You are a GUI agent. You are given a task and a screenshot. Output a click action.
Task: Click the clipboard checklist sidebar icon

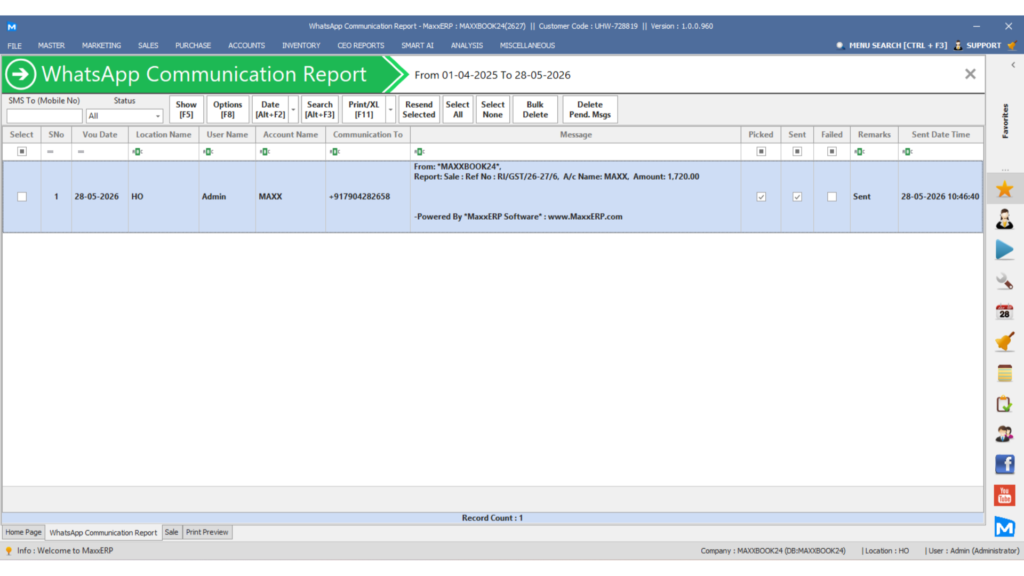pyautogui.click(x=1004, y=404)
